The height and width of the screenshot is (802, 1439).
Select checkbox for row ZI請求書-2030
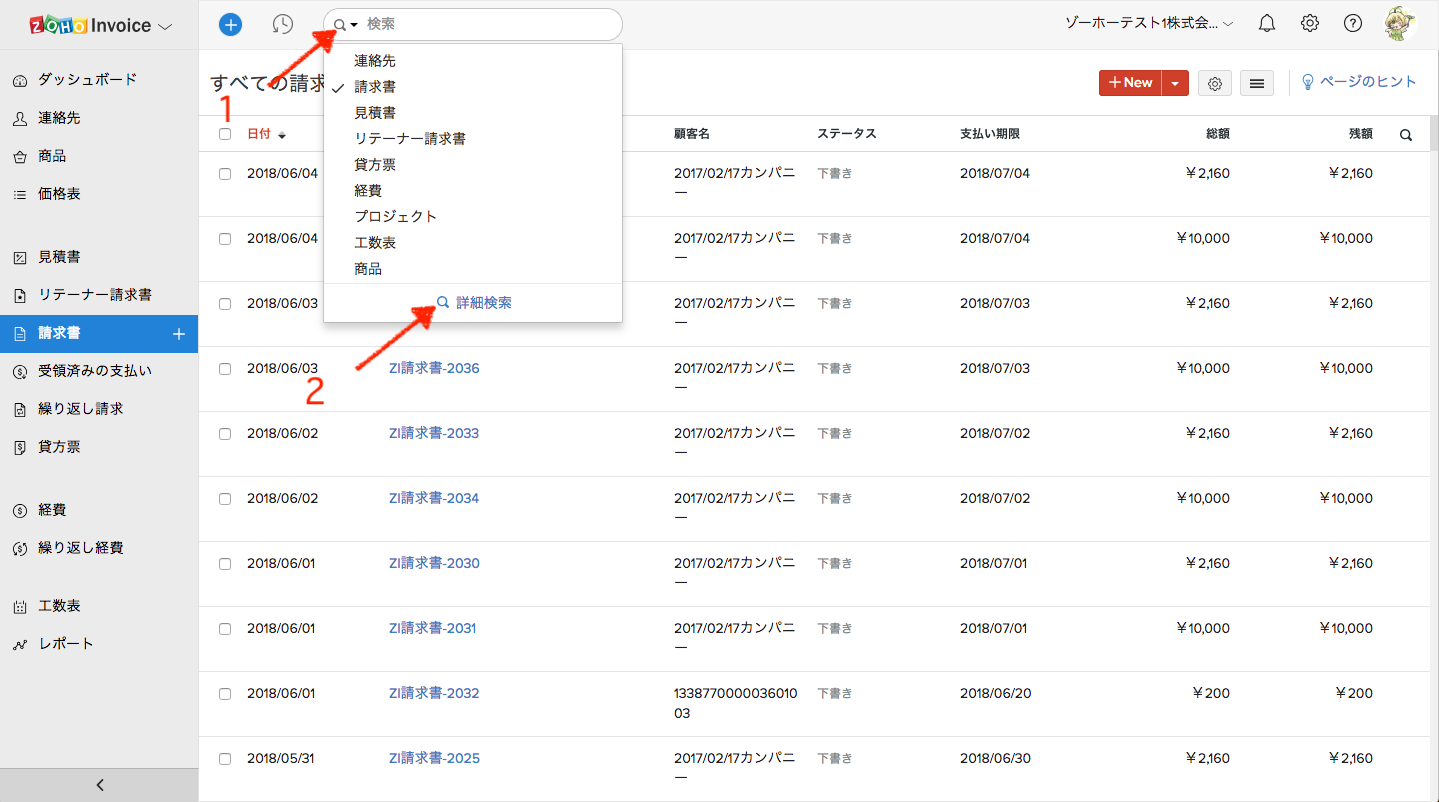pyautogui.click(x=225, y=564)
